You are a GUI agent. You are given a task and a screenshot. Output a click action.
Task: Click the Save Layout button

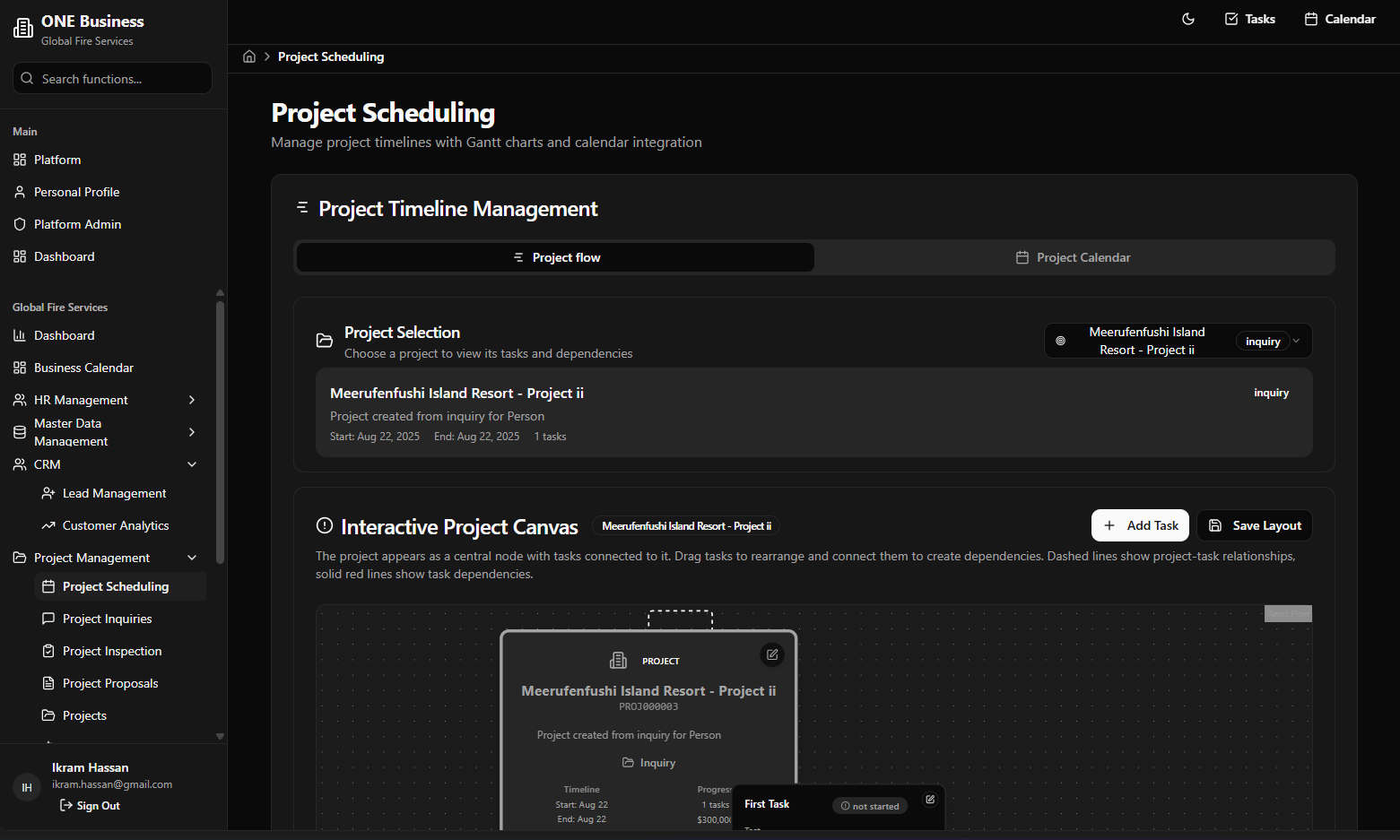point(1254,525)
